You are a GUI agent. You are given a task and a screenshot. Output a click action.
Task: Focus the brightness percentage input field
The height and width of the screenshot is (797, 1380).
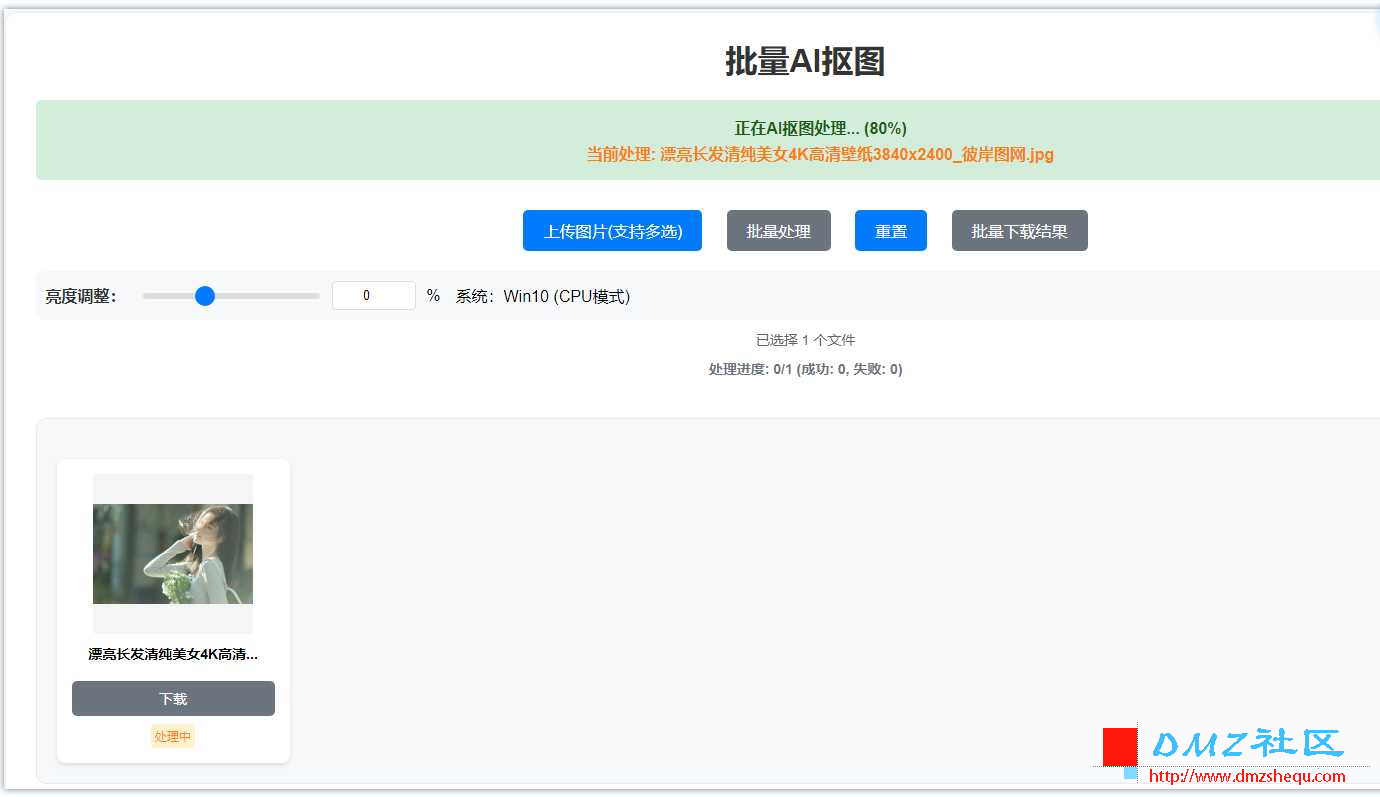[373, 296]
